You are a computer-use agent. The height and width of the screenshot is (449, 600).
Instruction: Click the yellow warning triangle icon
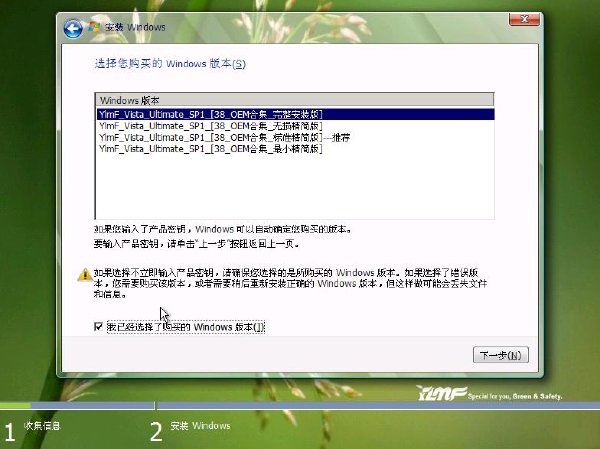pyautogui.click(x=85, y=274)
